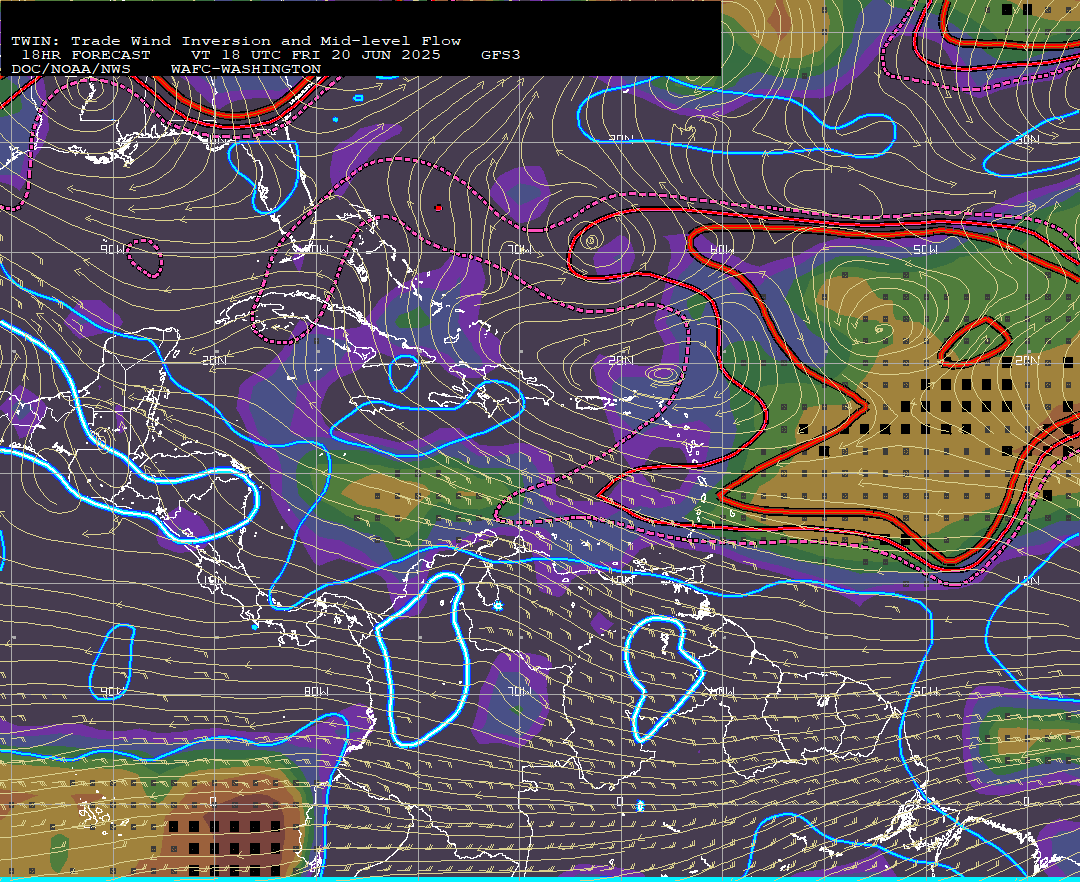The width and height of the screenshot is (1080, 882).
Task: Select the 'GFS3' model label
Action: click(x=500, y=55)
